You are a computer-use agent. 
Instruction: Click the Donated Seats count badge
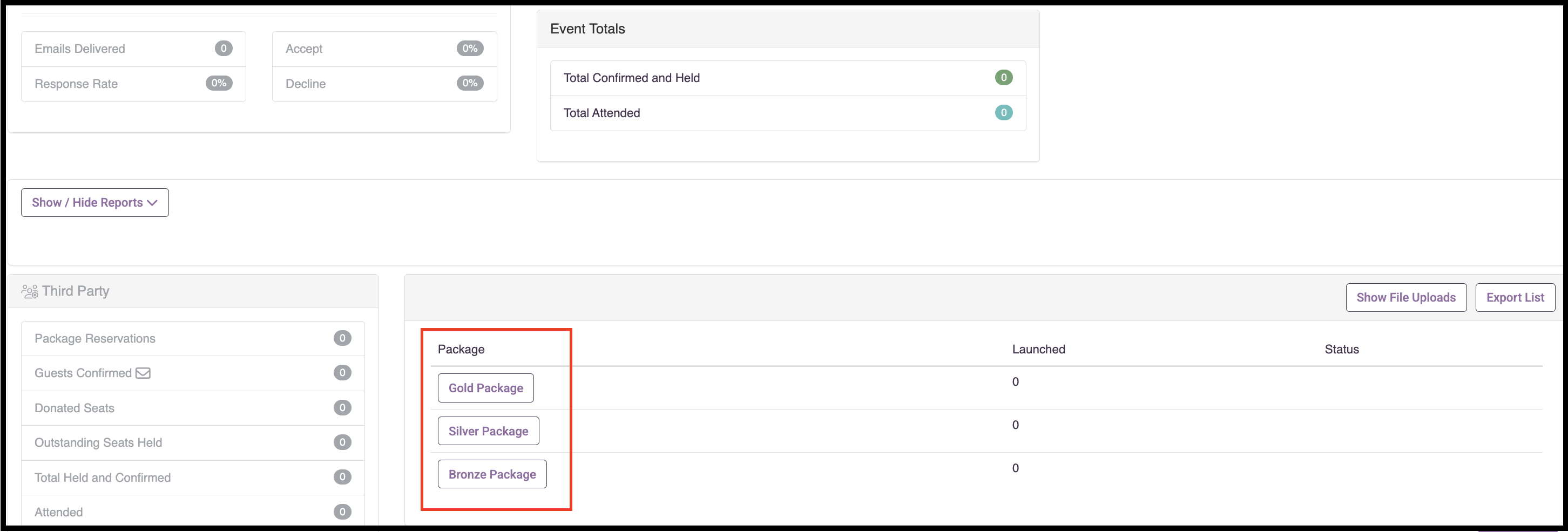pos(342,407)
